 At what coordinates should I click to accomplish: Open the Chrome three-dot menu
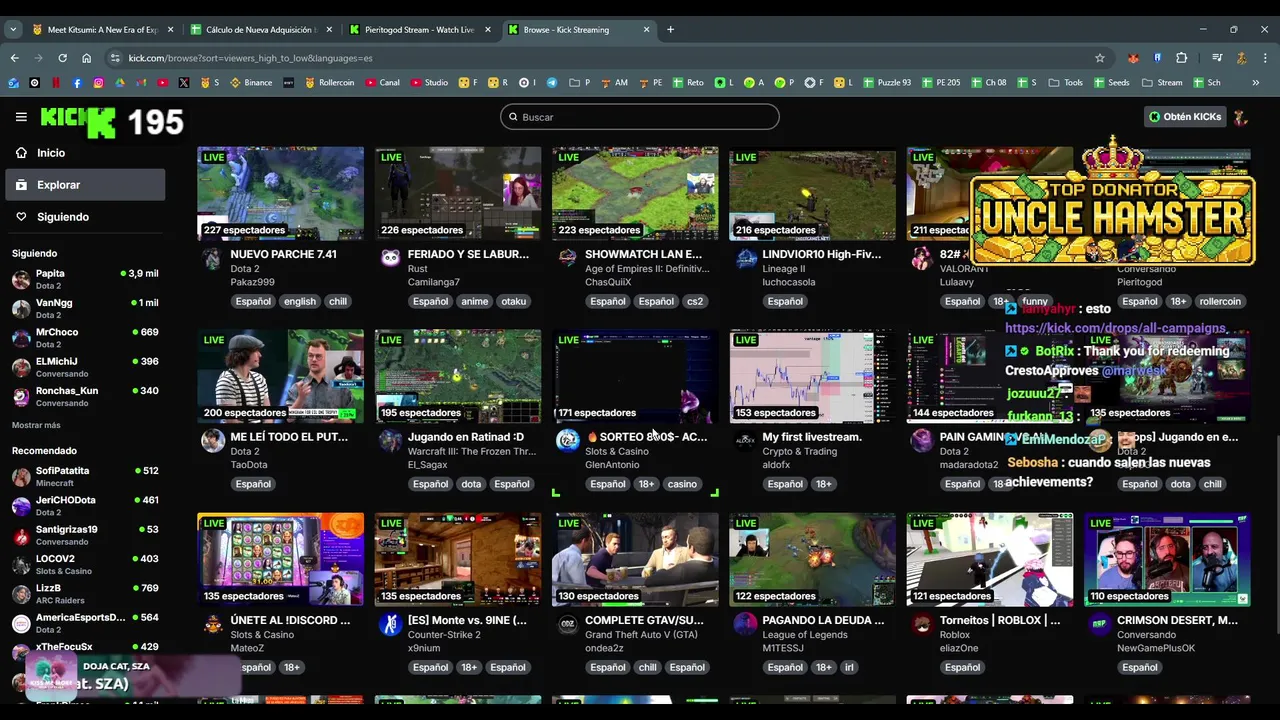click(x=1265, y=58)
